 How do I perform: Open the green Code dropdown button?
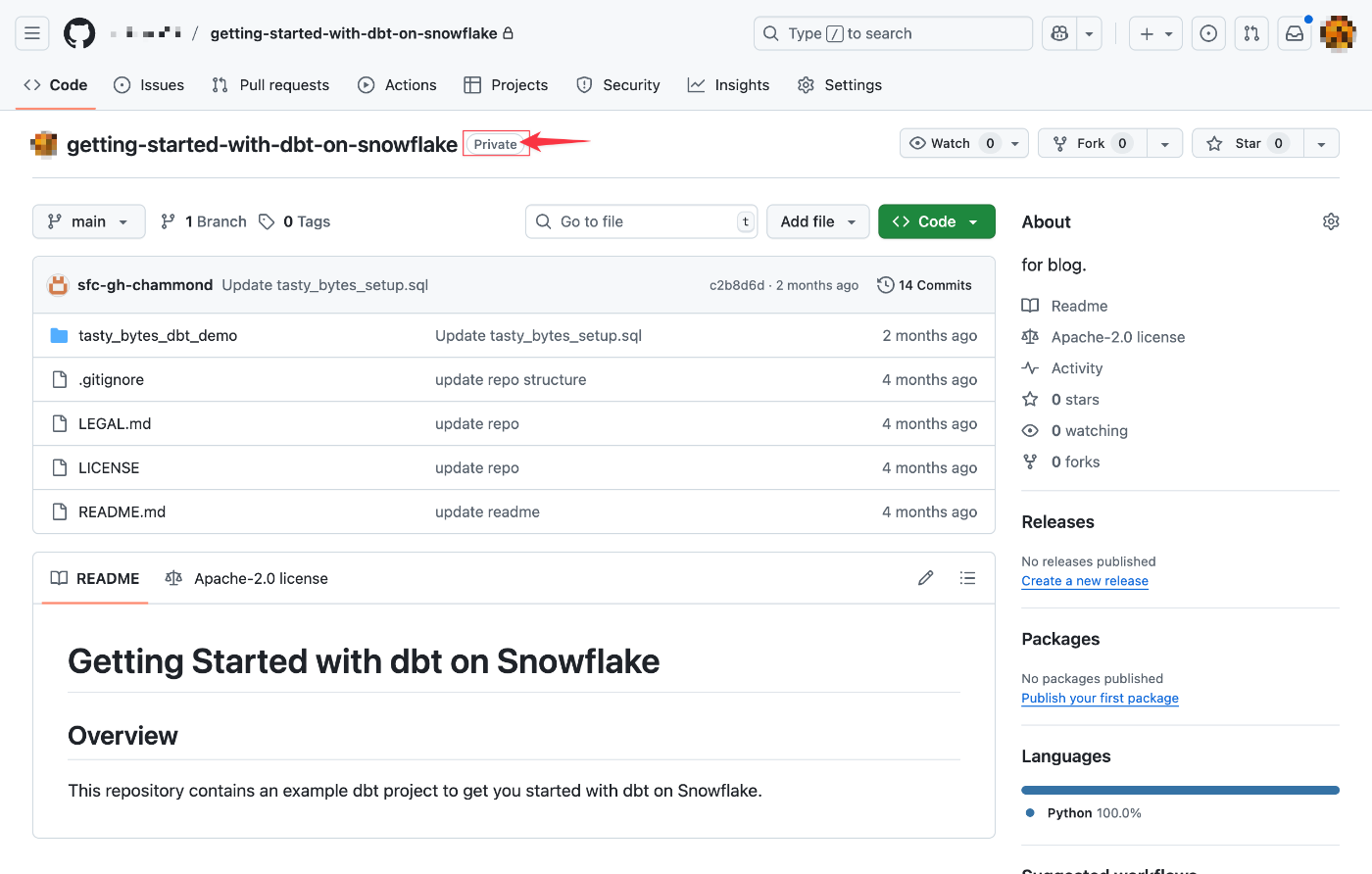point(936,221)
